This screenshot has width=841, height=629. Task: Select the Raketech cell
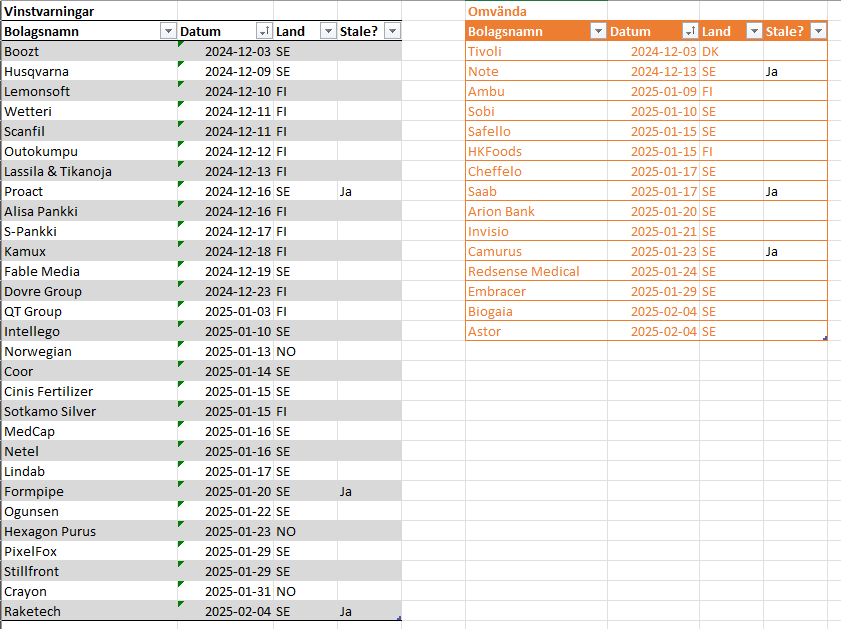(90, 612)
